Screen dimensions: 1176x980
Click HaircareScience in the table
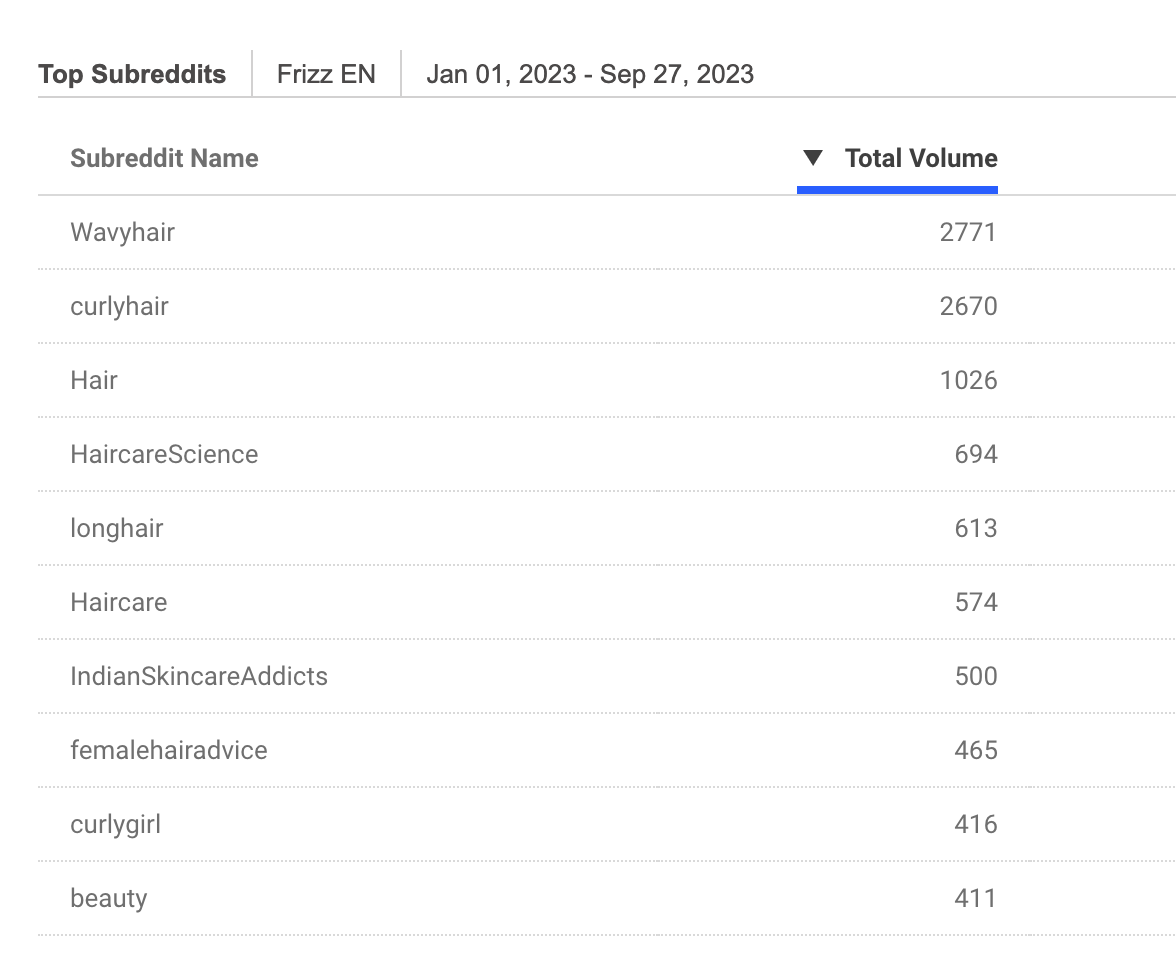pos(164,454)
